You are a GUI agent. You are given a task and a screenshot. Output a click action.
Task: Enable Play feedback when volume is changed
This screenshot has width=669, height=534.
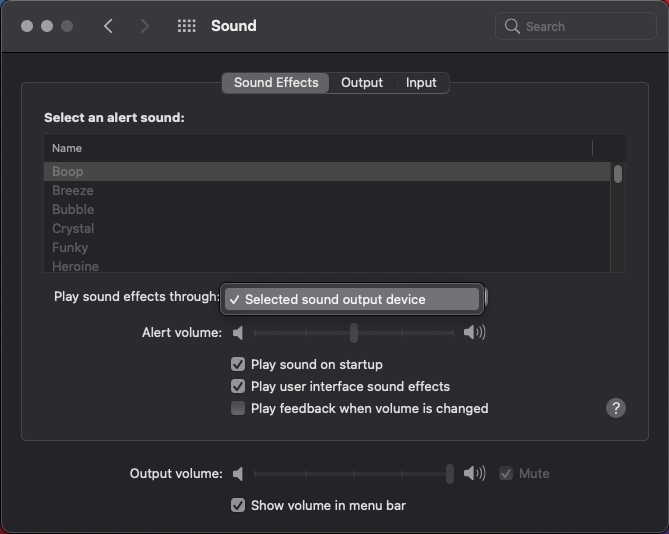coord(238,408)
